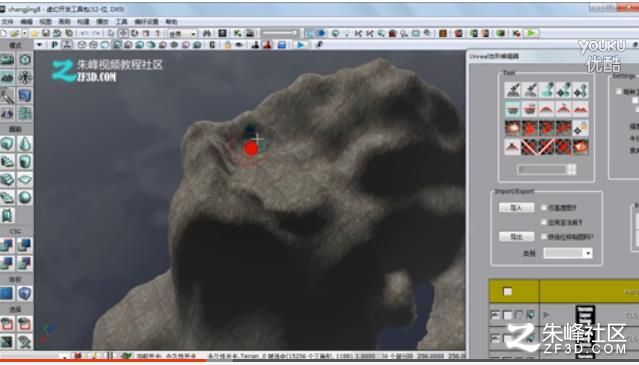
Task: Open the class (类别) dropdown in Import/Export
Action: (x=568, y=253)
